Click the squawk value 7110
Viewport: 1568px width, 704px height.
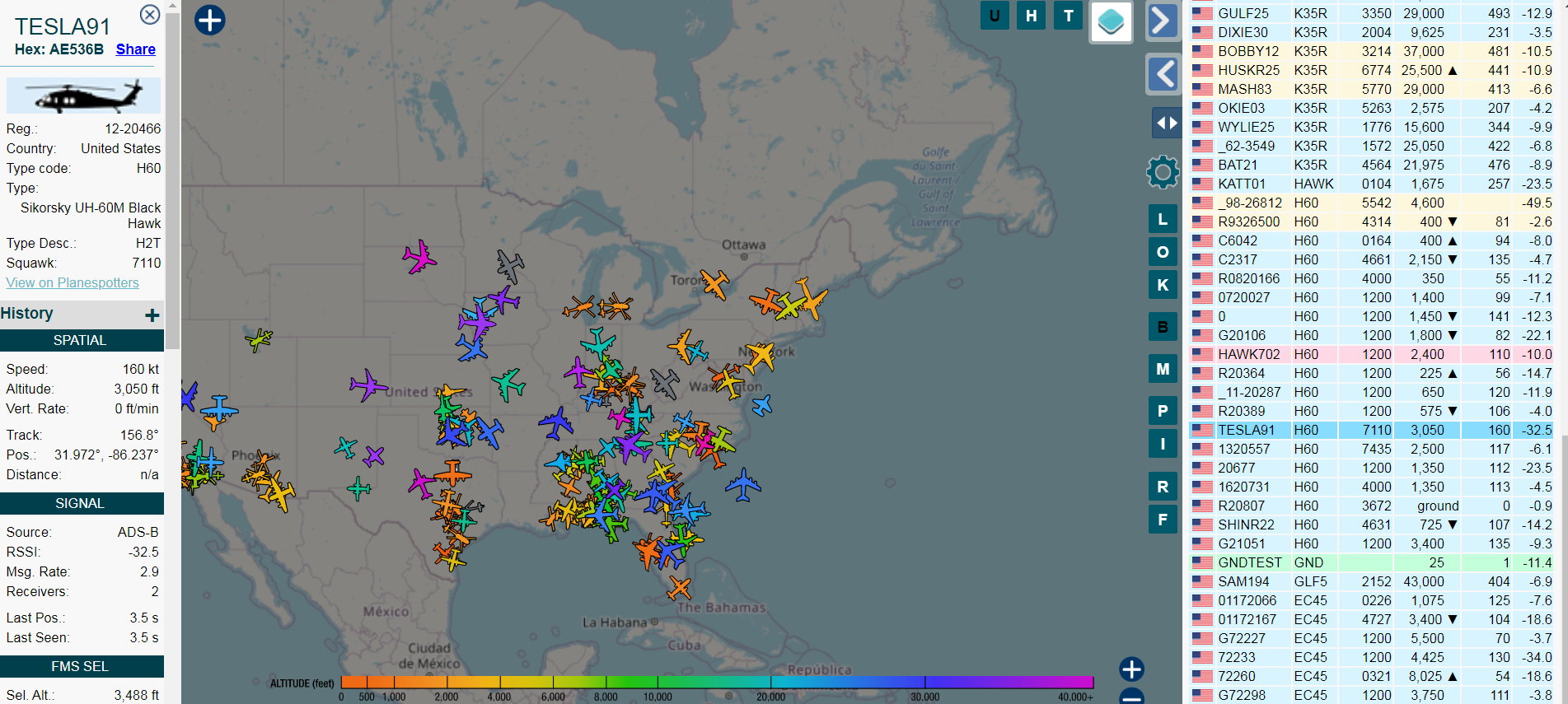point(147,263)
